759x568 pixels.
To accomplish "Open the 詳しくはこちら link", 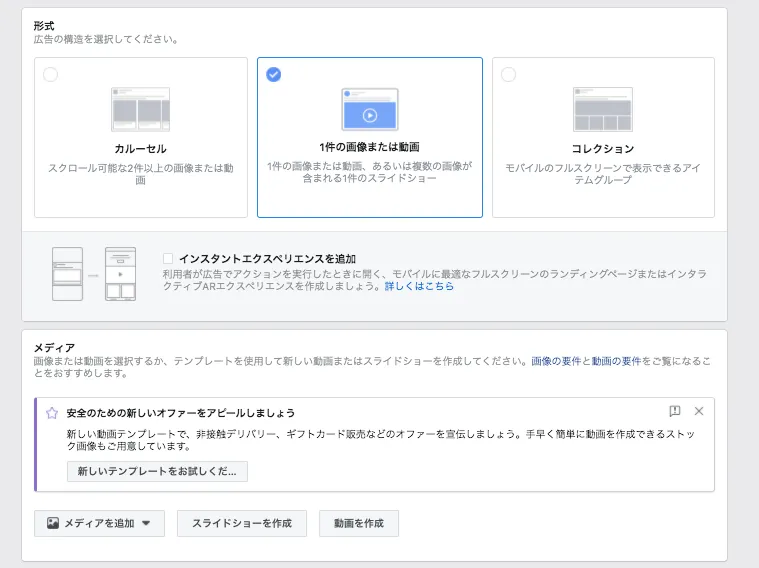I will click(x=419, y=286).
